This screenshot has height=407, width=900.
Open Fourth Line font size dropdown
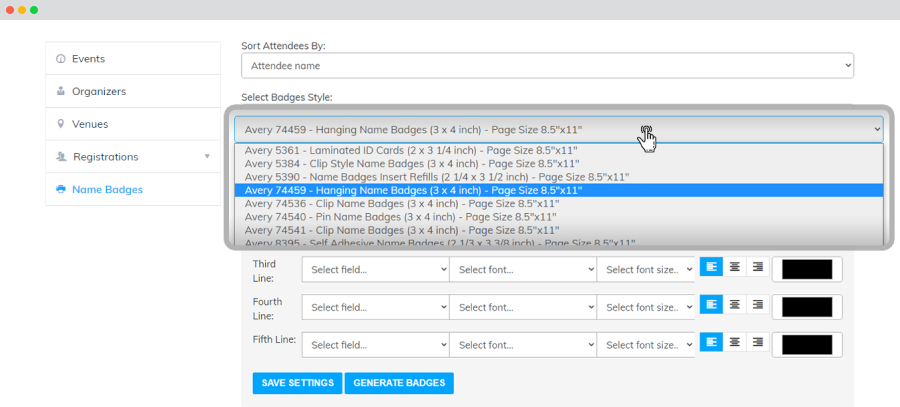(x=646, y=307)
